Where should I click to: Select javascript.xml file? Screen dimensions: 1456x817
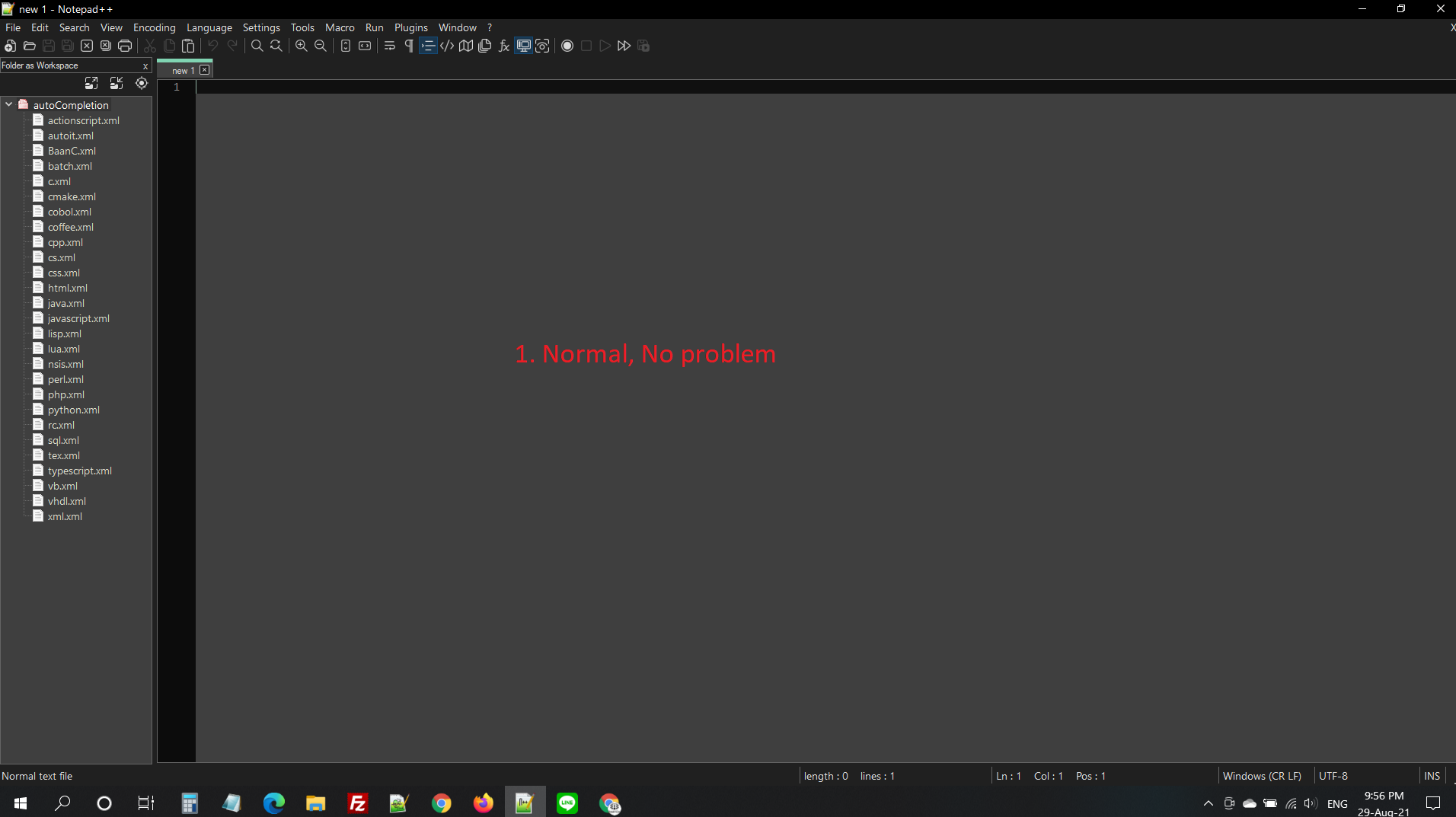[x=78, y=318]
